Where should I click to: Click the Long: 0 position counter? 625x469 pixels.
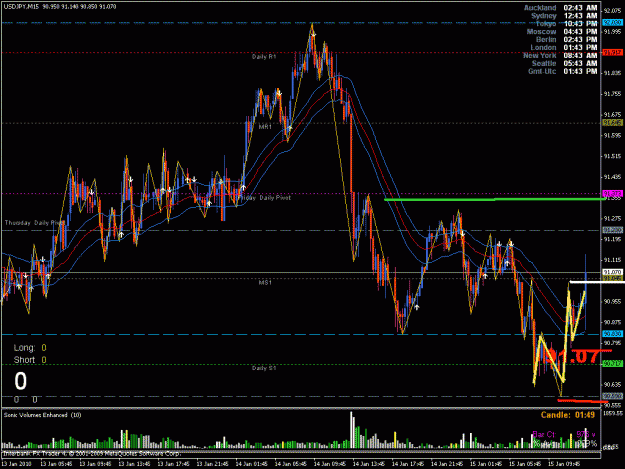pos(30,348)
